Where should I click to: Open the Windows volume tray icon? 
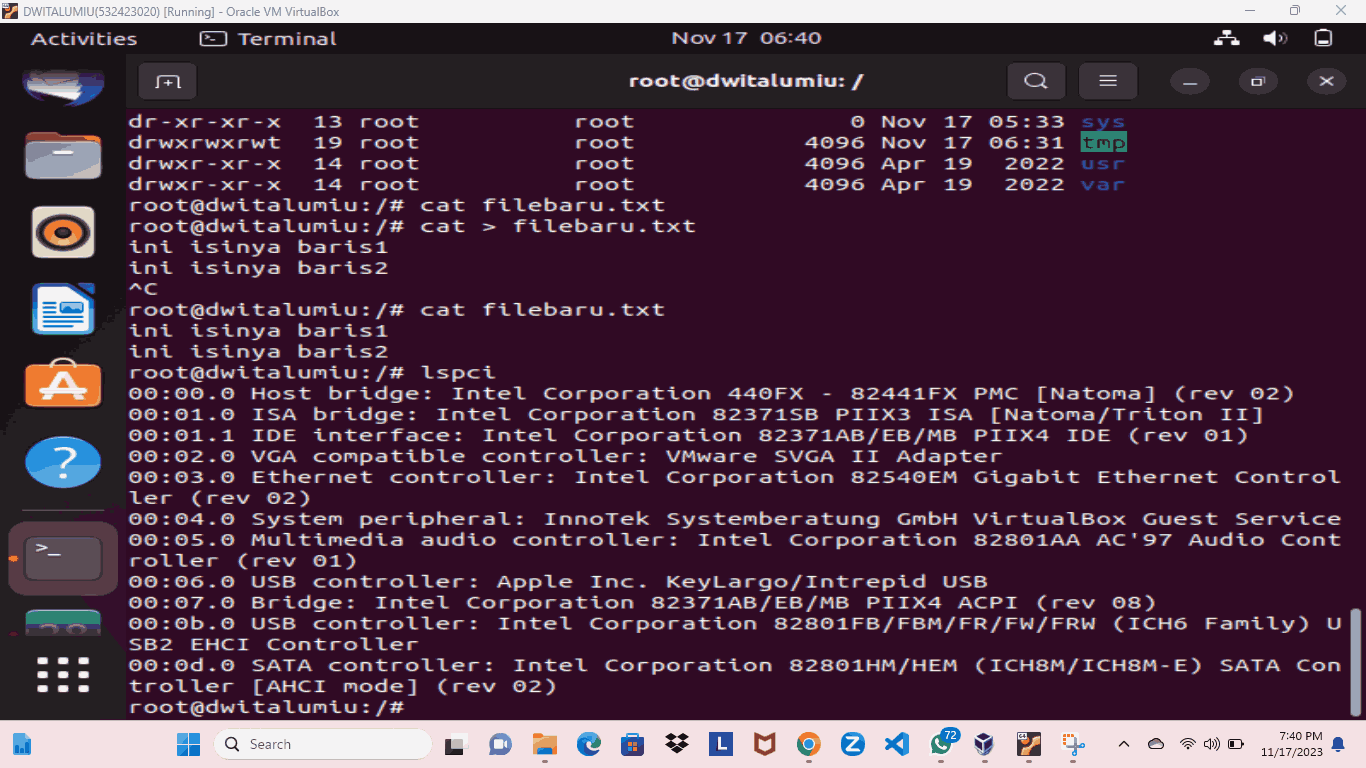click(1211, 744)
